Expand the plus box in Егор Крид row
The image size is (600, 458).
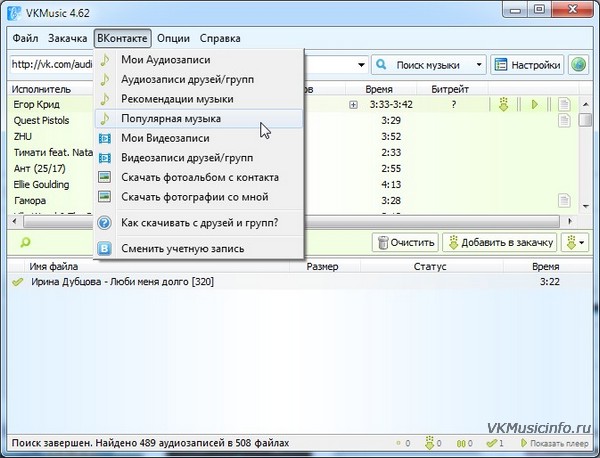coord(353,104)
